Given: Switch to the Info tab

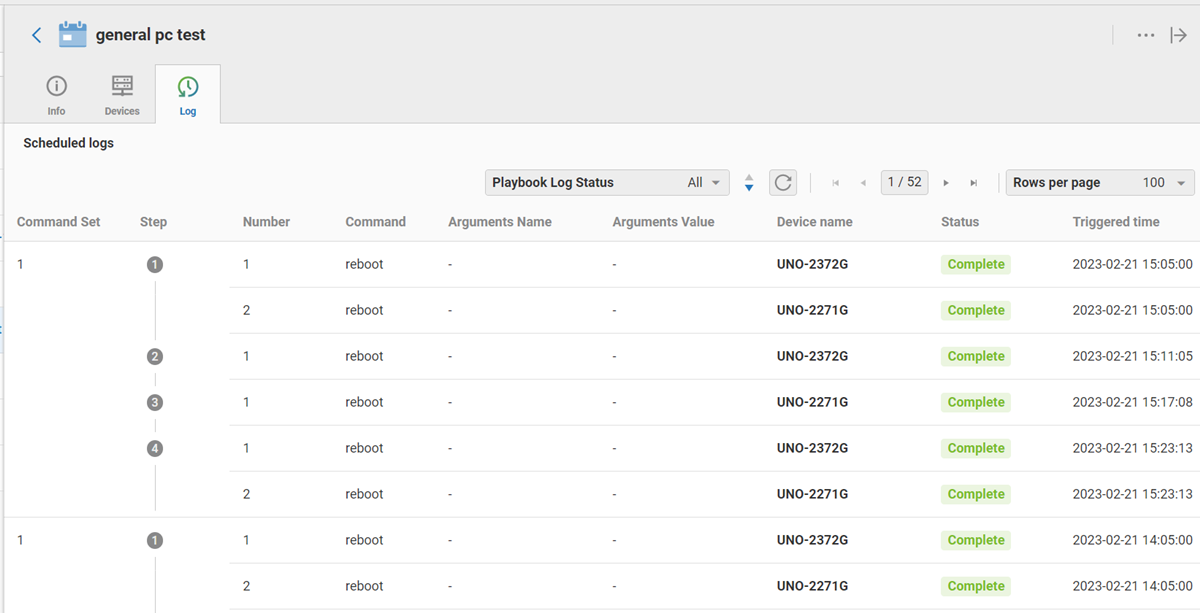Looking at the screenshot, I should (57, 95).
